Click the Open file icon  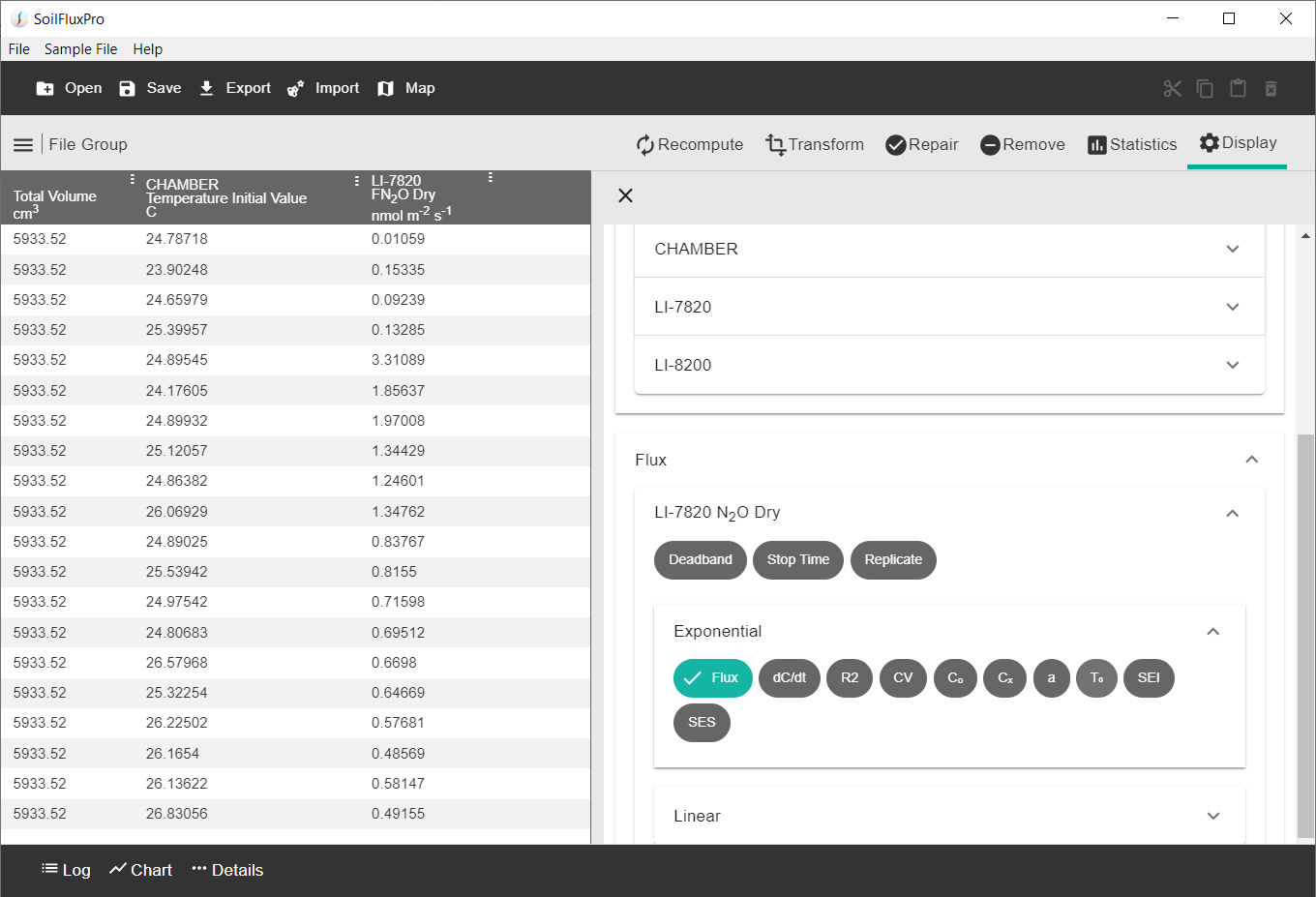pyautogui.click(x=45, y=88)
